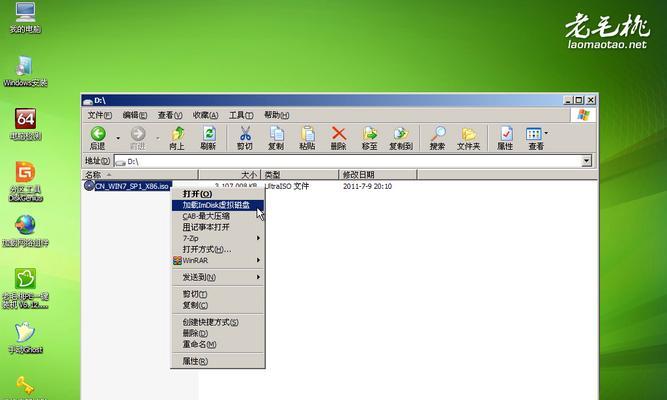
Task: Click the D:\ address input field
Action: [x=348, y=161]
